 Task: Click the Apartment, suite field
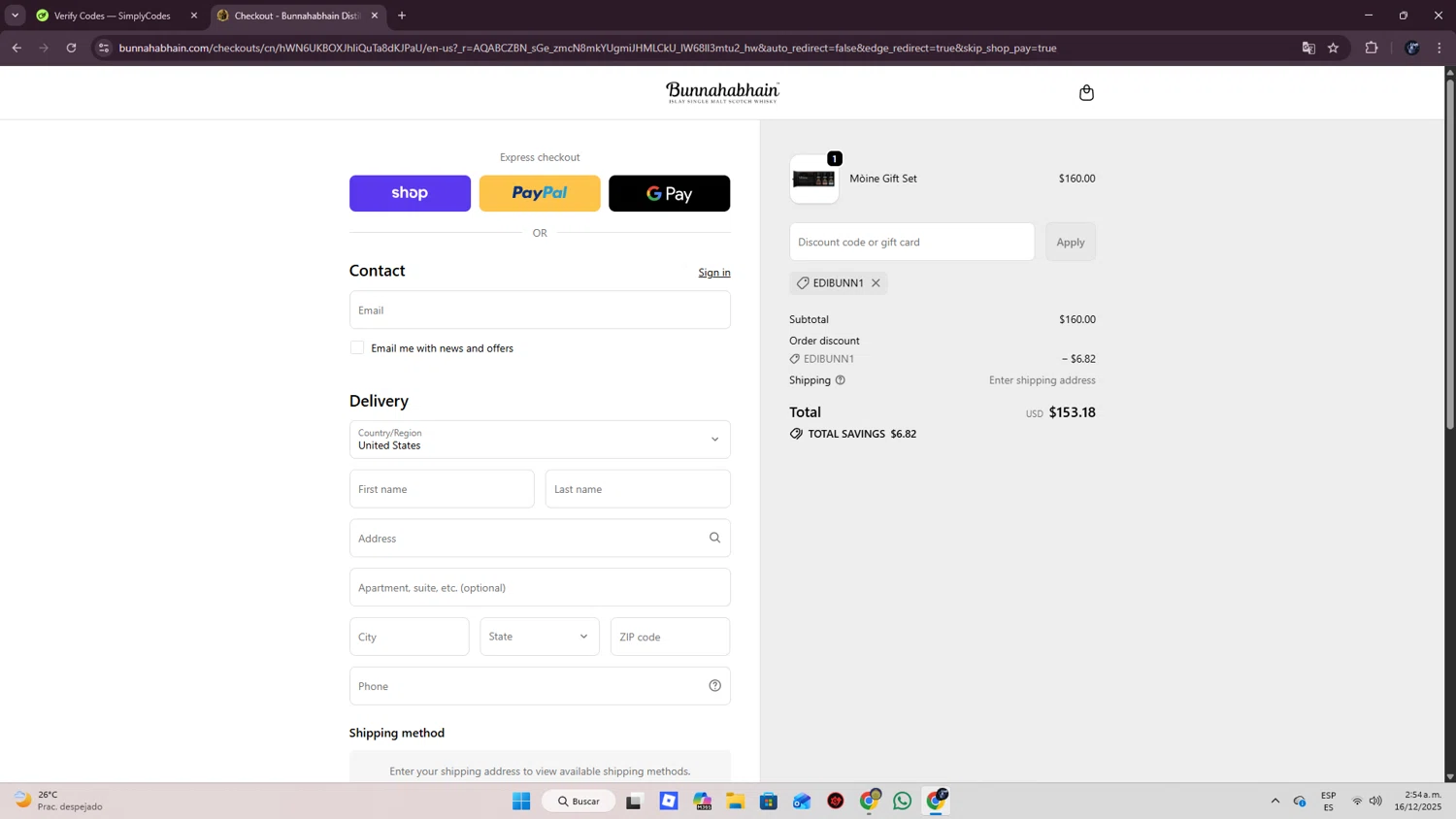(540, 588)
